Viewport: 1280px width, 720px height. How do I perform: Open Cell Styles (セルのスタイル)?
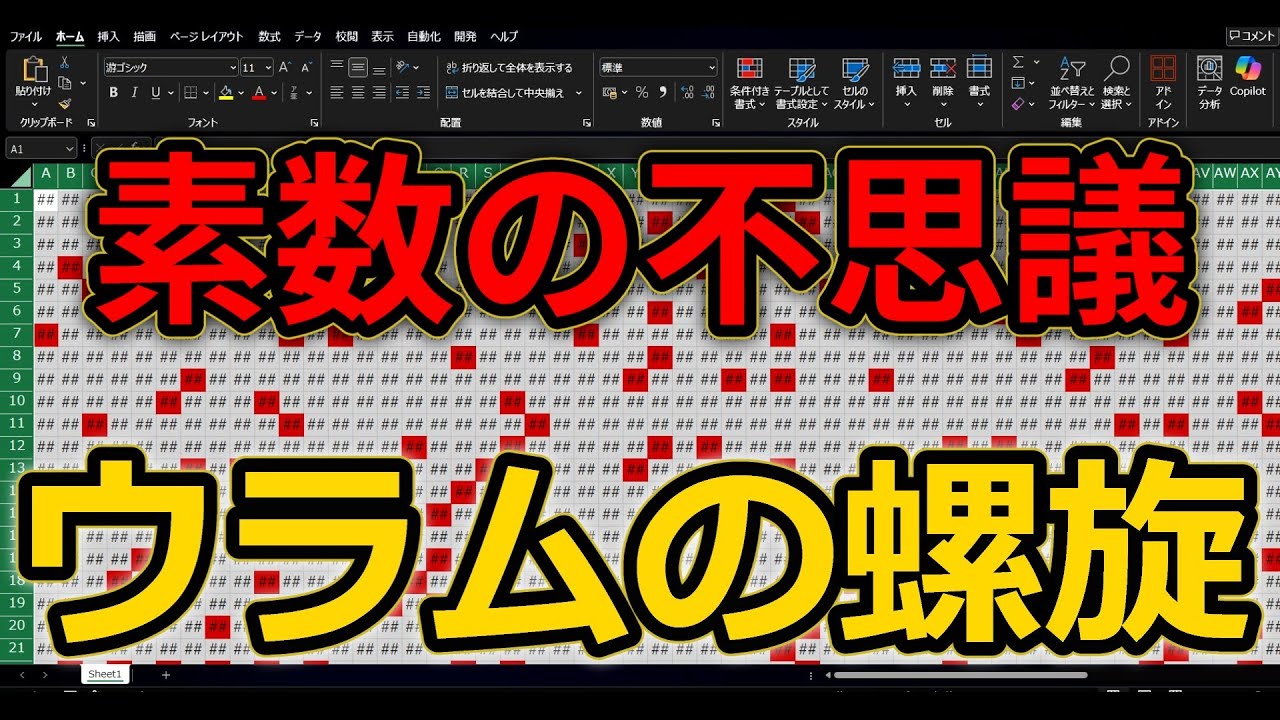coord(855,84)
